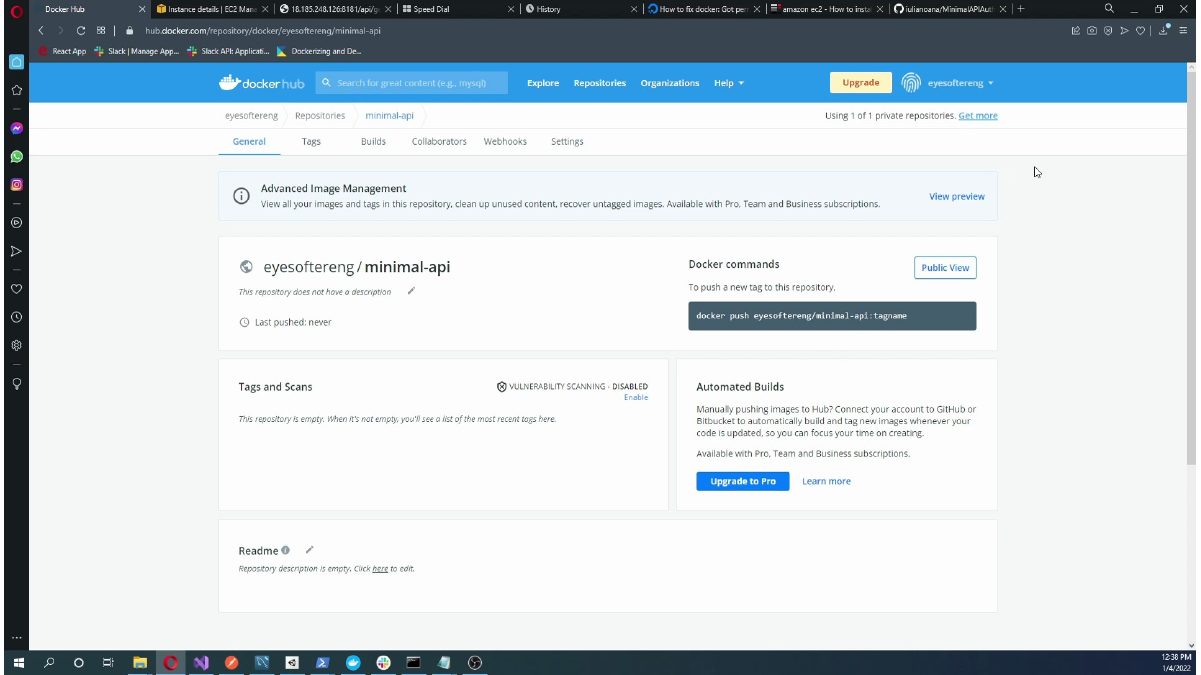The width and height of the screenshot is (1201, 675).
Task: Open WhatsApp in the Opera sidebar
Action: tap(16, 157)
